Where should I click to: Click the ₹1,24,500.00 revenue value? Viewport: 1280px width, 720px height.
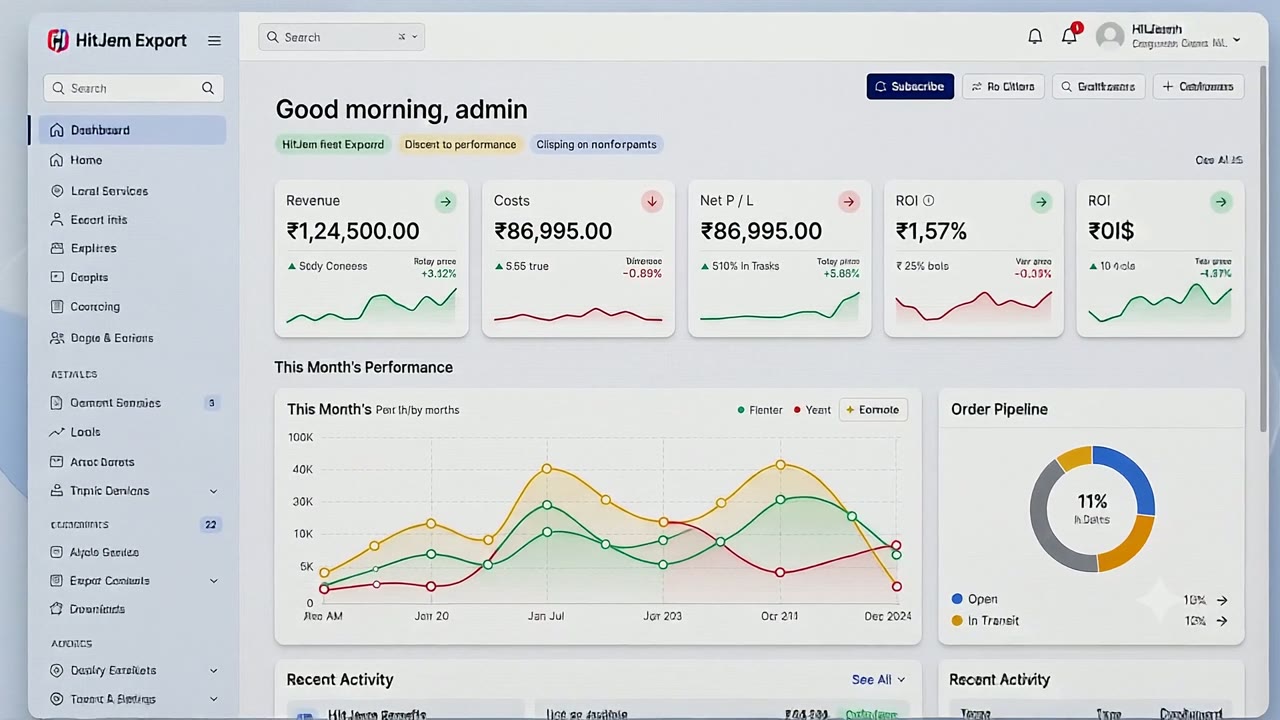pos(353,232)
